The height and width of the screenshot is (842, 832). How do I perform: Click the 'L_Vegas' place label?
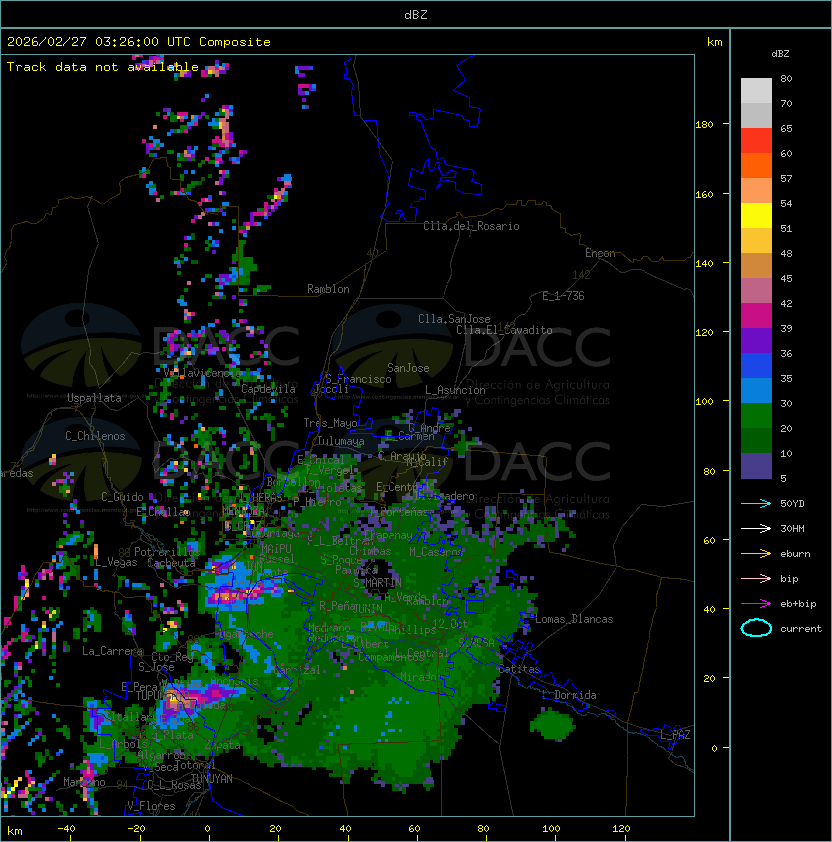point(115,562)
